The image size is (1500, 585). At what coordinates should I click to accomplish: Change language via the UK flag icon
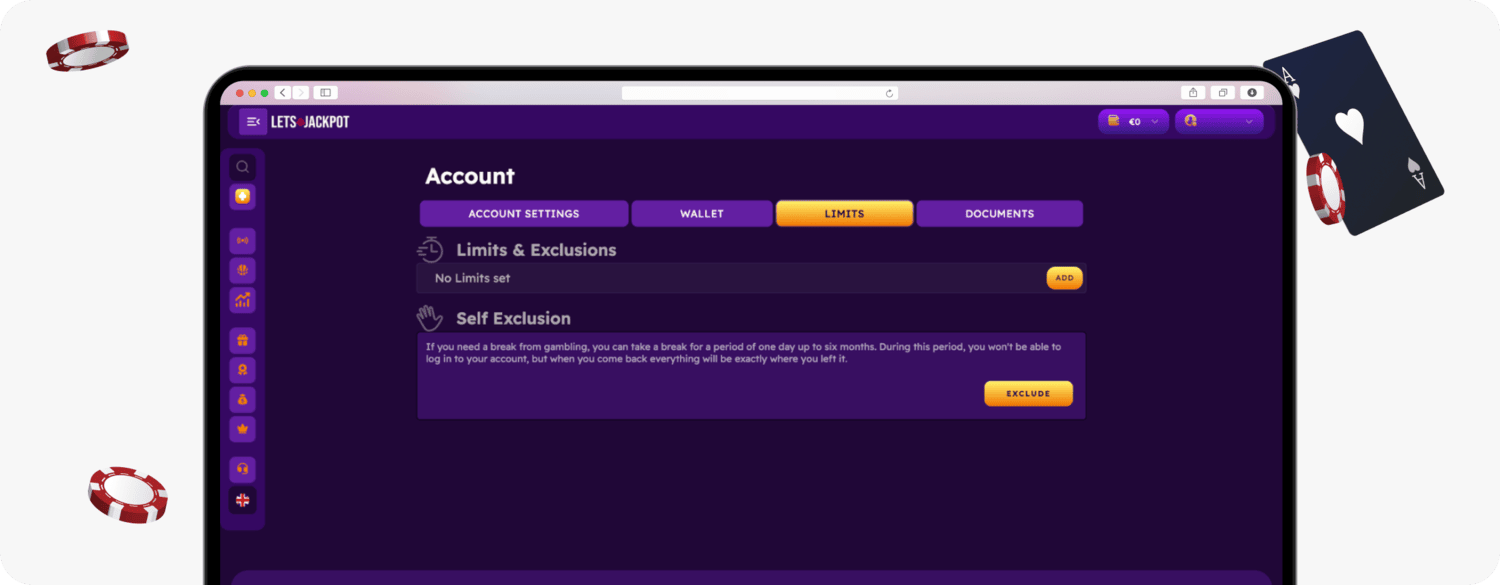242,500
